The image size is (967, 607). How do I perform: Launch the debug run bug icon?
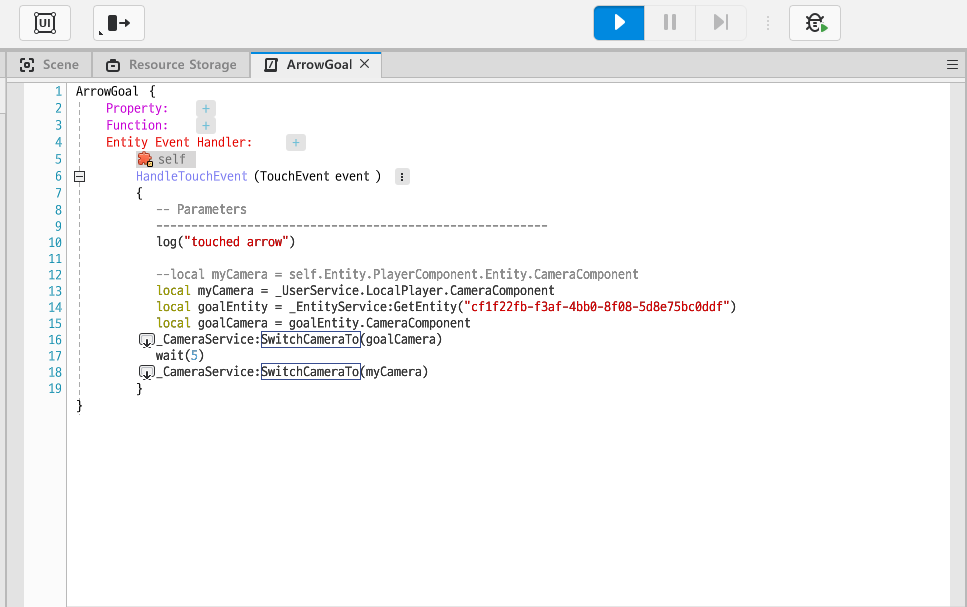[x=815, y=23]
